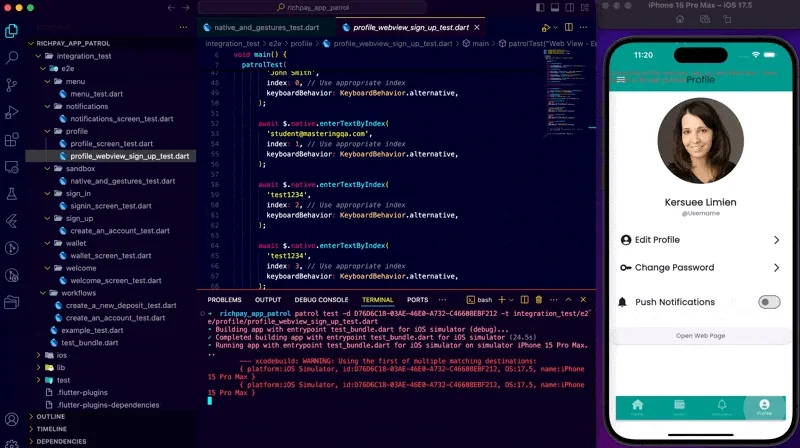Open the Source Control view
This screenshot has width=800, height=448.
pos(12,85)
